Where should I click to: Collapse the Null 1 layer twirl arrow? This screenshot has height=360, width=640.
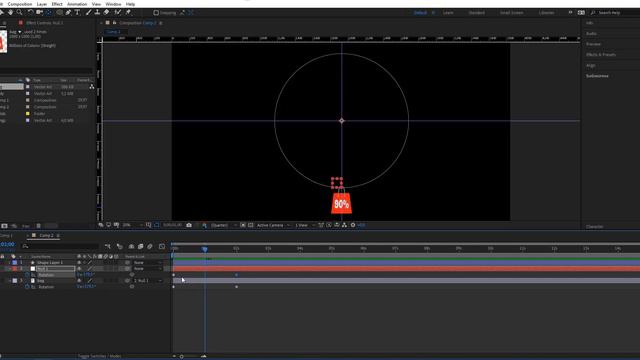click(10, 269)
